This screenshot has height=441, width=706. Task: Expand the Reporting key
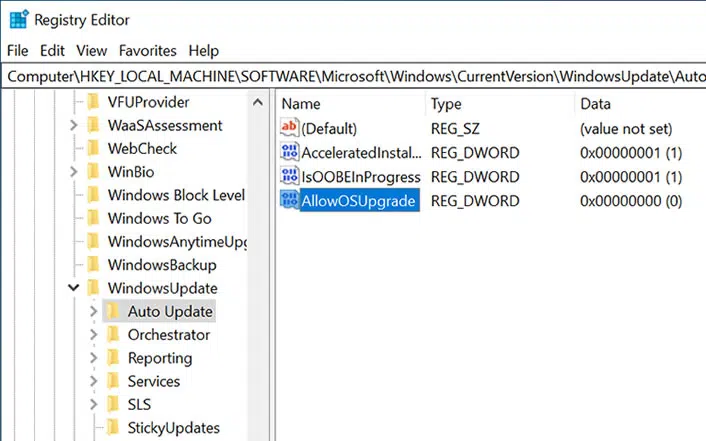pyautogui.click(x=93, y=358)
